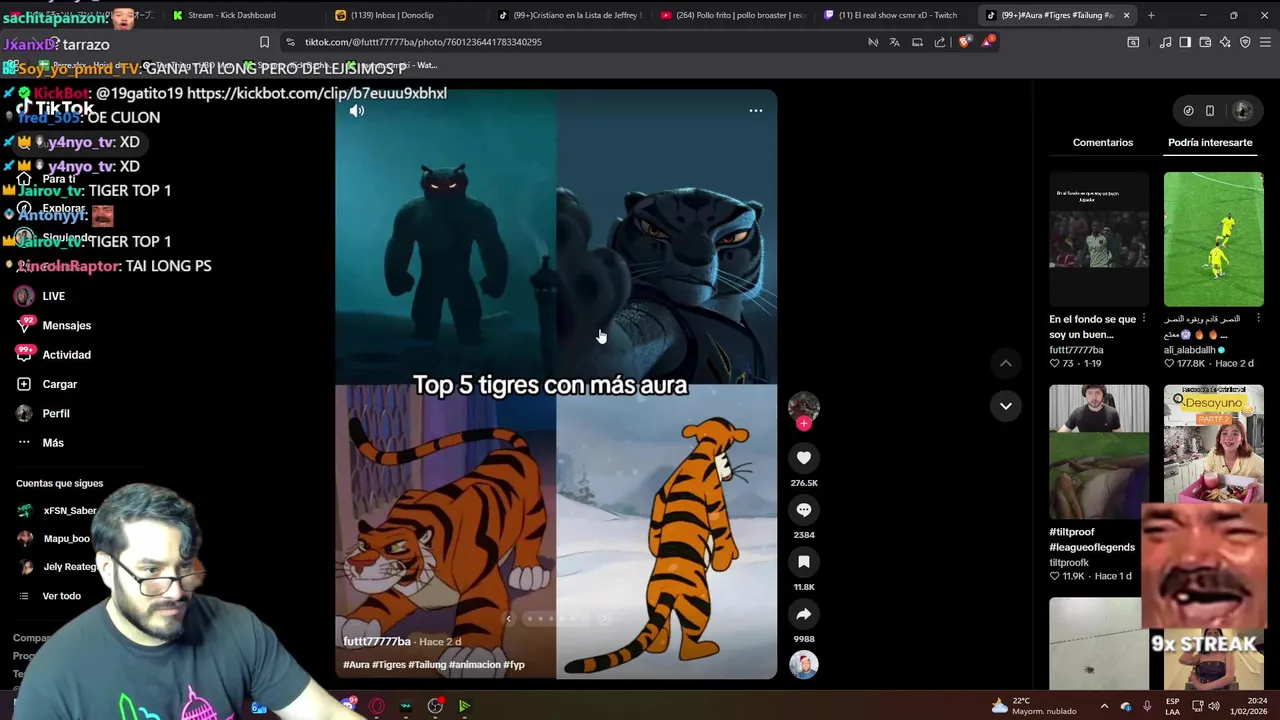Viewport: 1280px width, 720px height.
Task: Open the taskbar microphone icon
Action: [x=1147, y=707]
